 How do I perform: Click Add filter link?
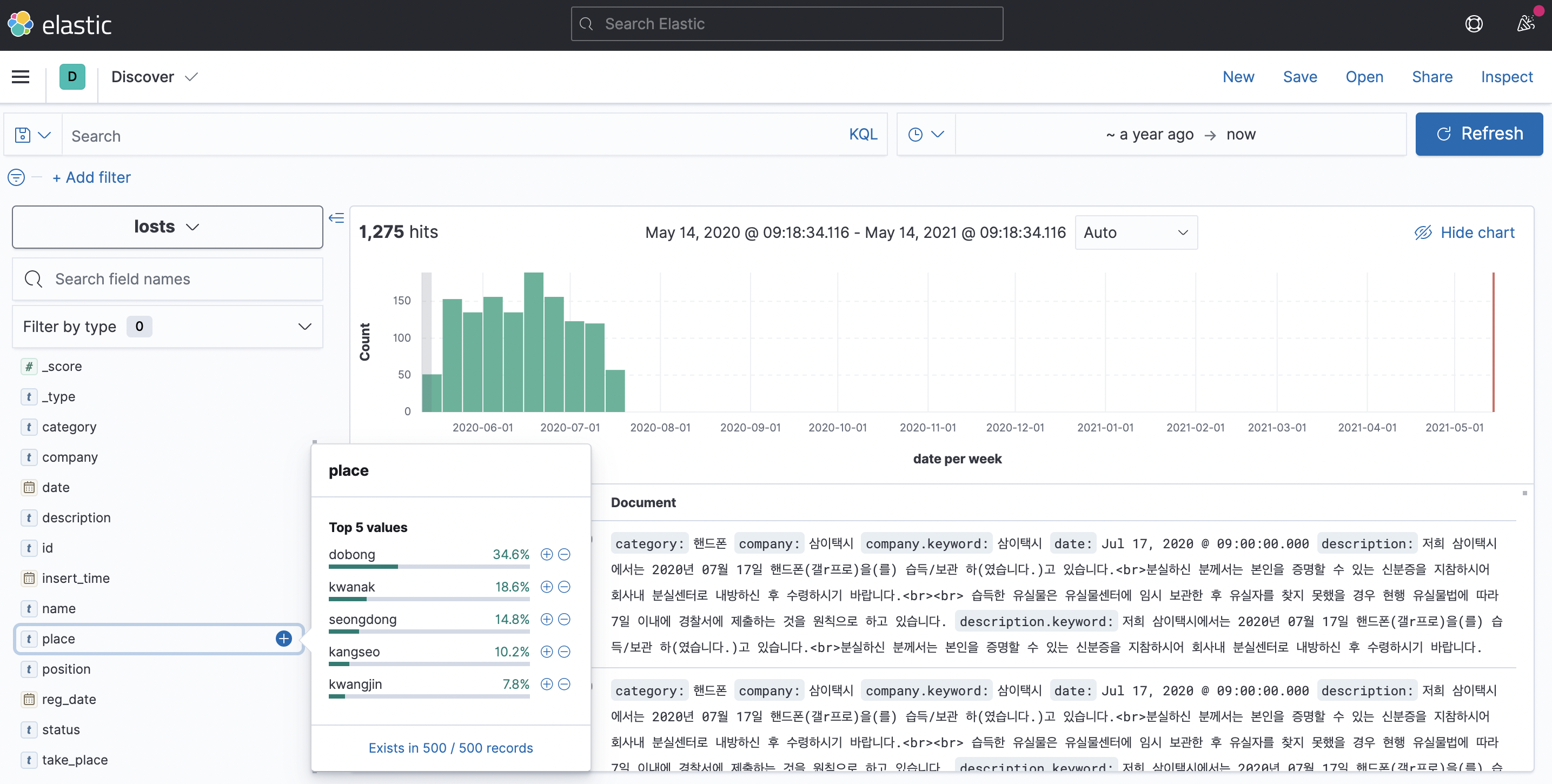[x=91, y=177]
